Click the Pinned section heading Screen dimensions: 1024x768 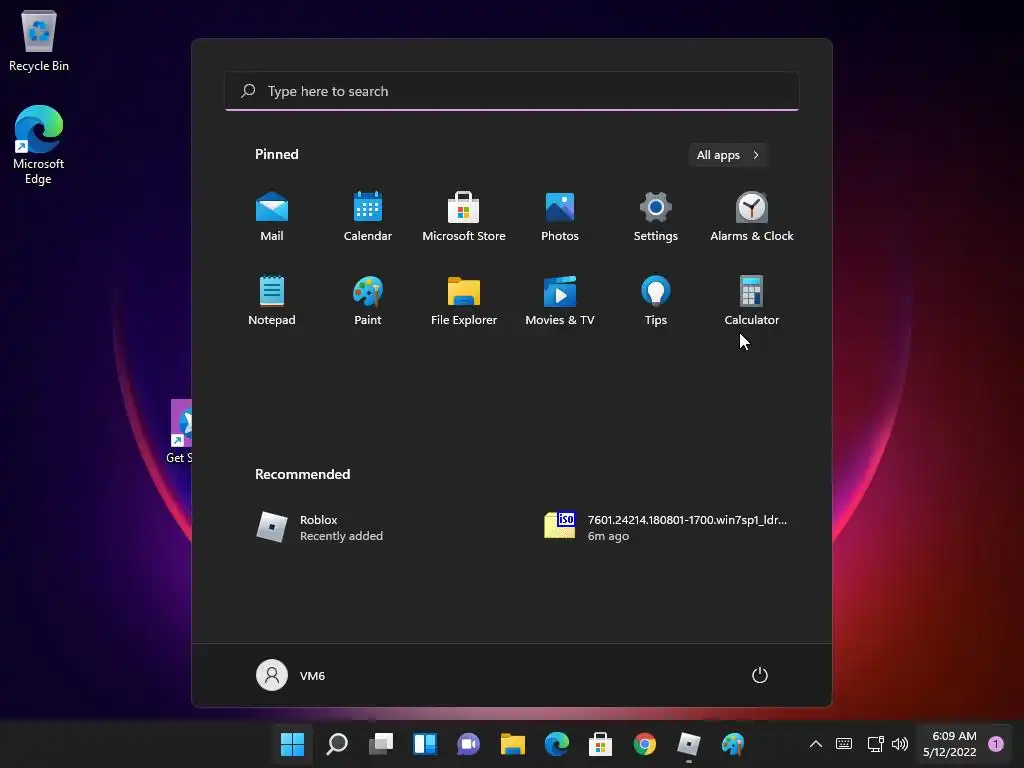[276, 154]
